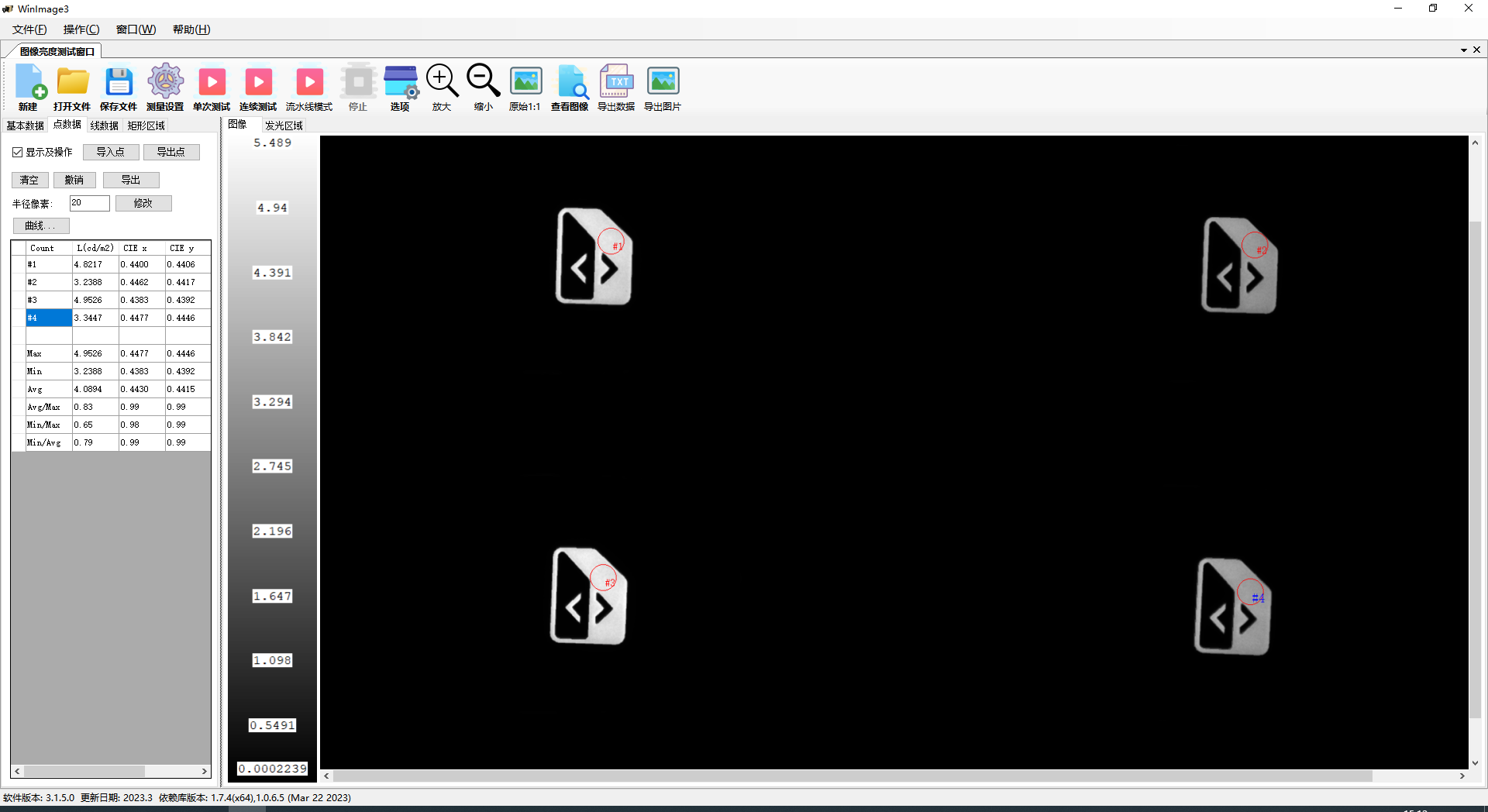Clear all points with the 清空 button
This screenshot has height=812, width=1488.
[29, 179]
